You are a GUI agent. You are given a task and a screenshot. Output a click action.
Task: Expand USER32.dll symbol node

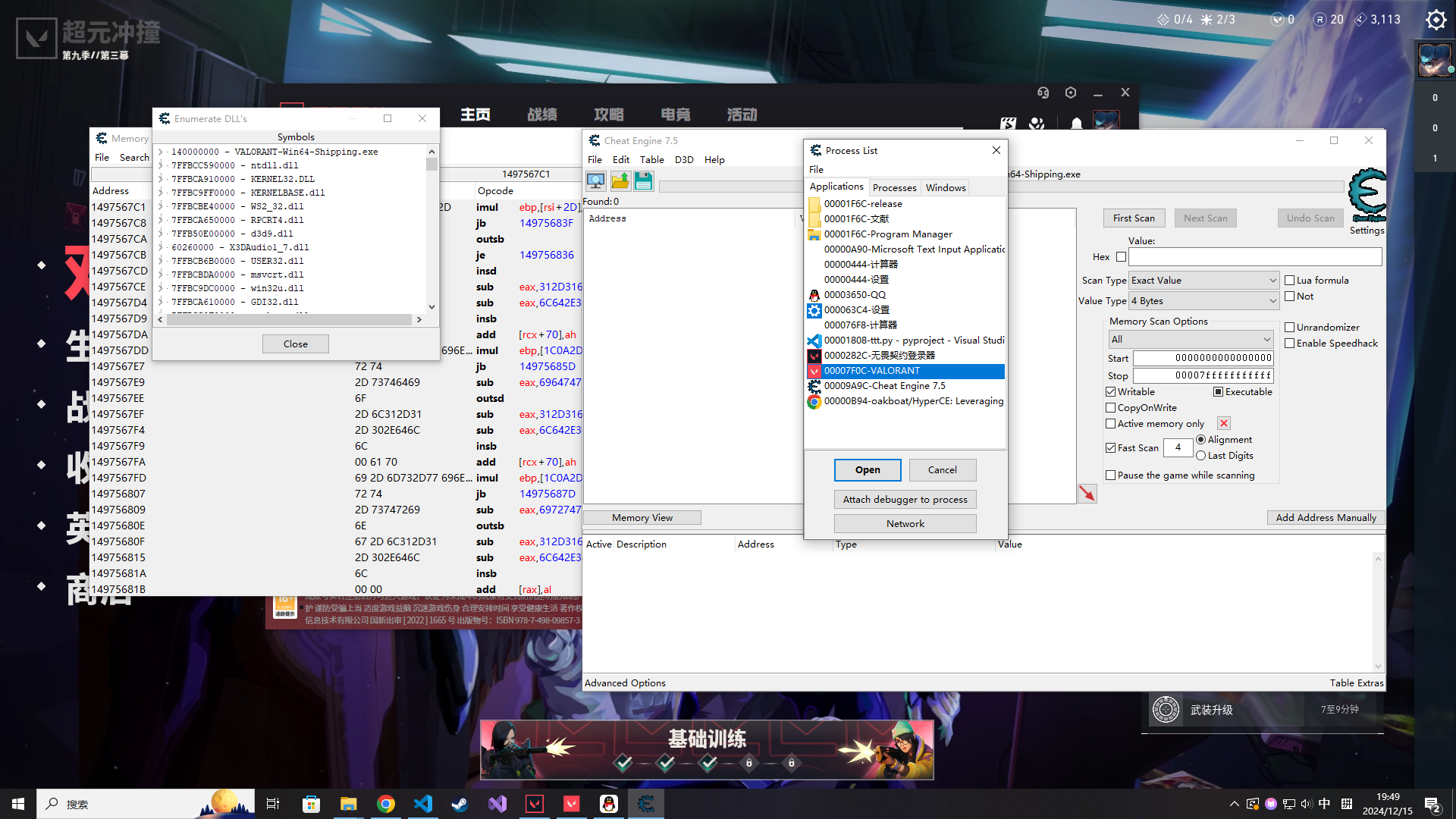(161, 261)
